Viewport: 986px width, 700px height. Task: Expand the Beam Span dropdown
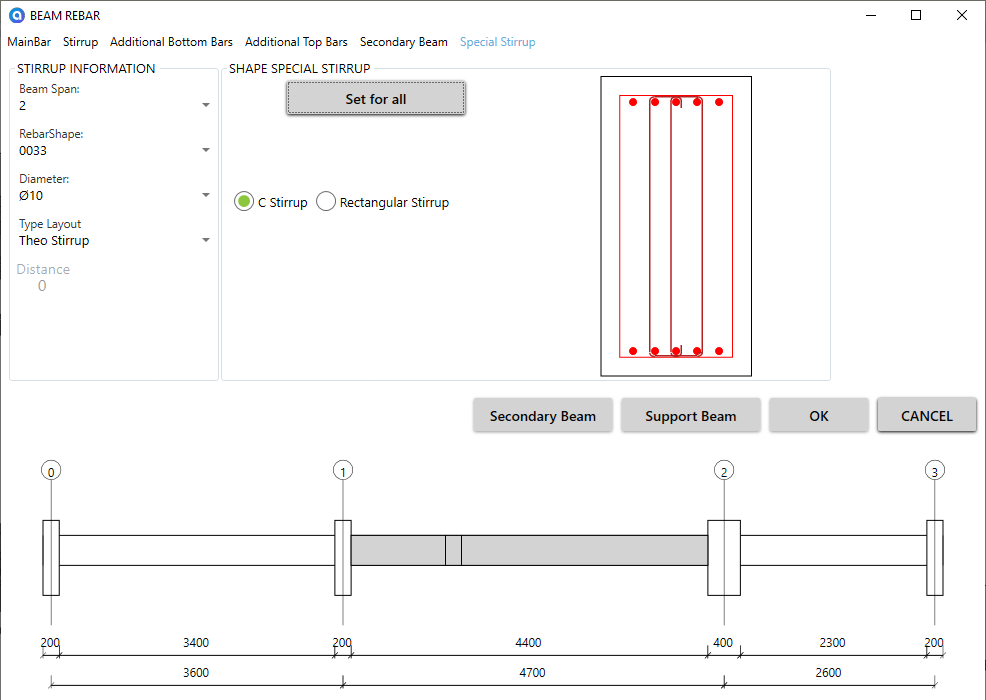114,105
